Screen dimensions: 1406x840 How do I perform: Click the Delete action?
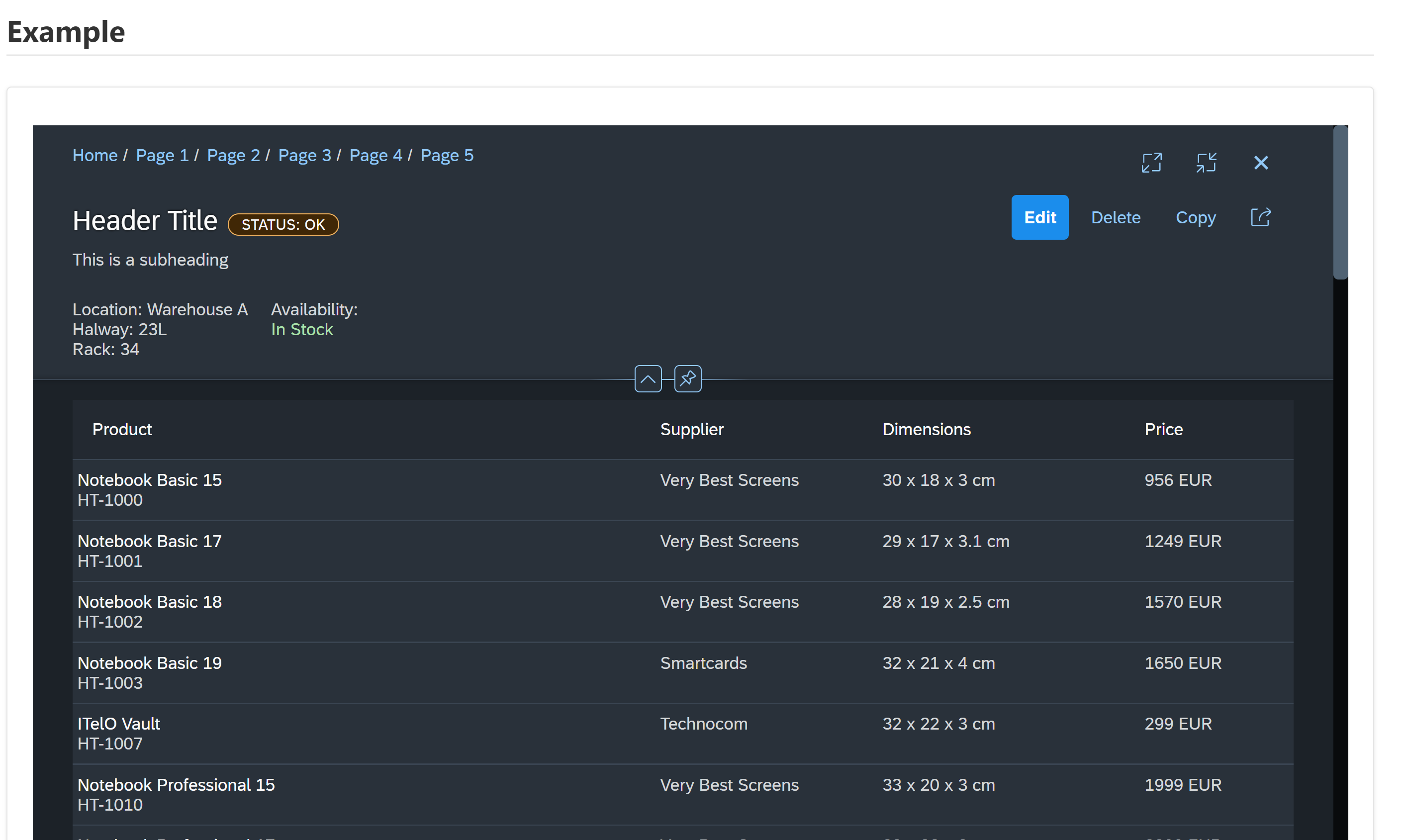(x=1116, y=217)
